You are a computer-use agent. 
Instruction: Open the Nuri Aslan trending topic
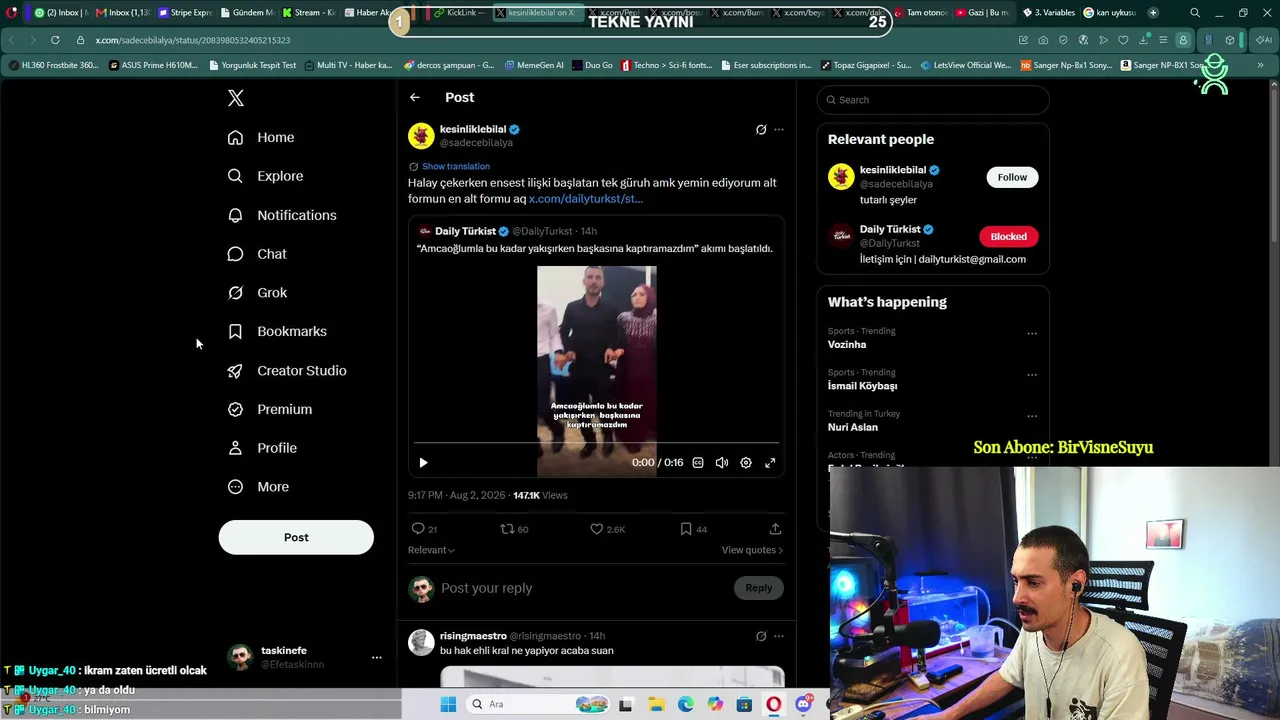853,427
